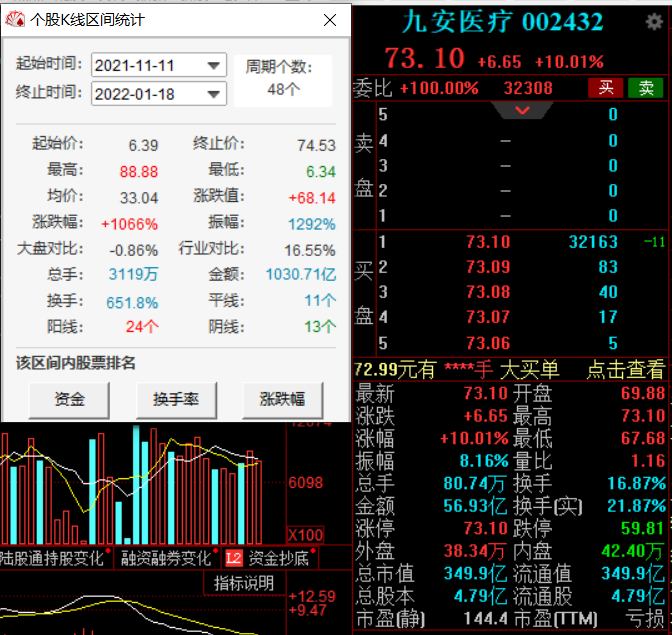Click the 涨跌幅 ranking button
Screen dimensions: 672x635
283,400
